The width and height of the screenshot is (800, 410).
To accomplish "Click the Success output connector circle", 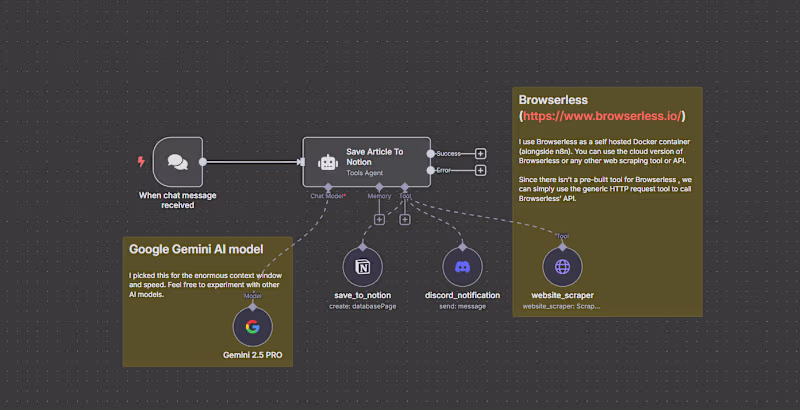I will point(431,153).
